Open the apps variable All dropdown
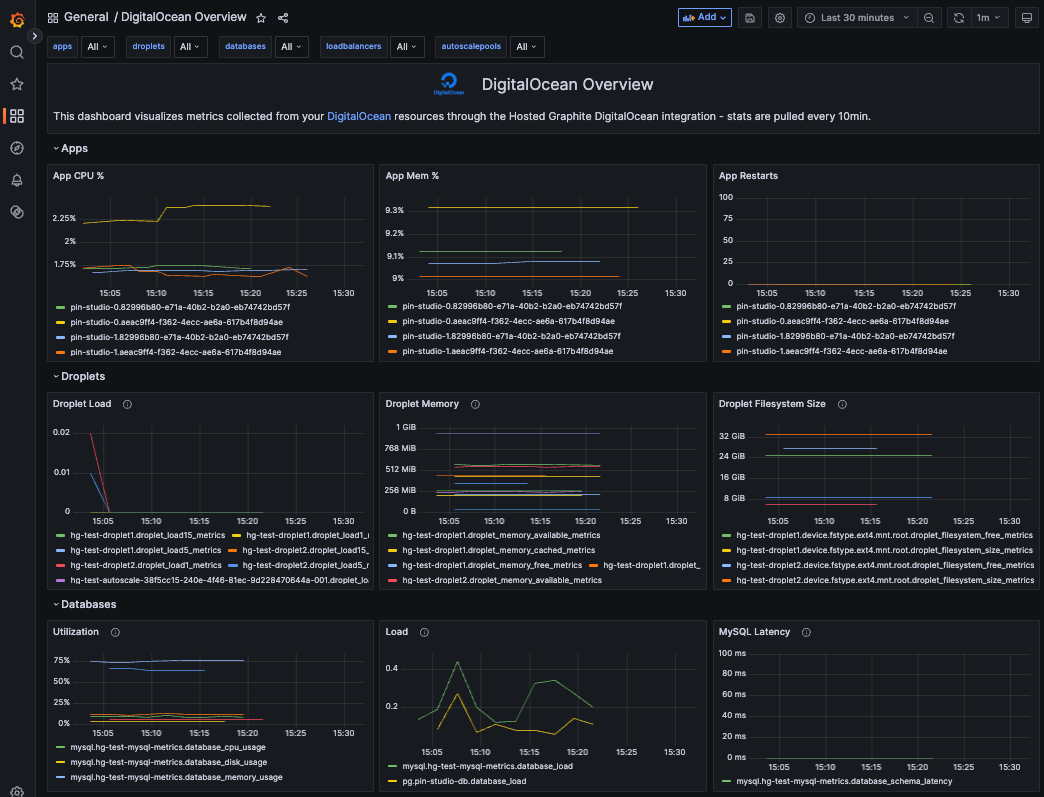 97,47
